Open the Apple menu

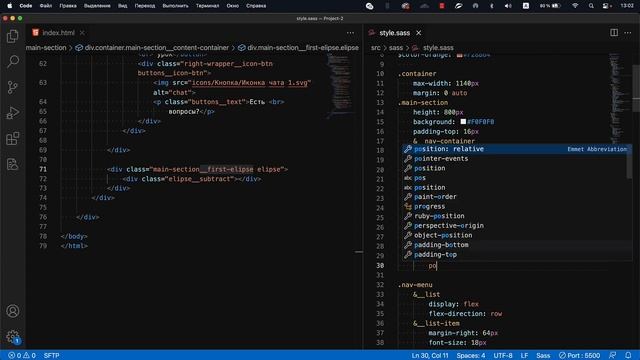9,6
